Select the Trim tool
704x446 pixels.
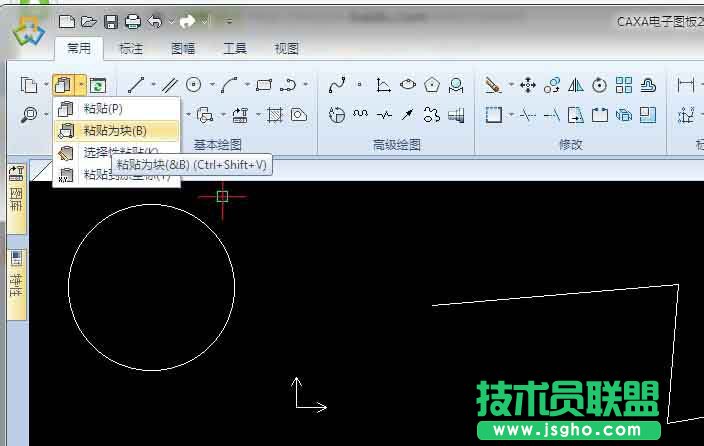click(x=528, y=115)
